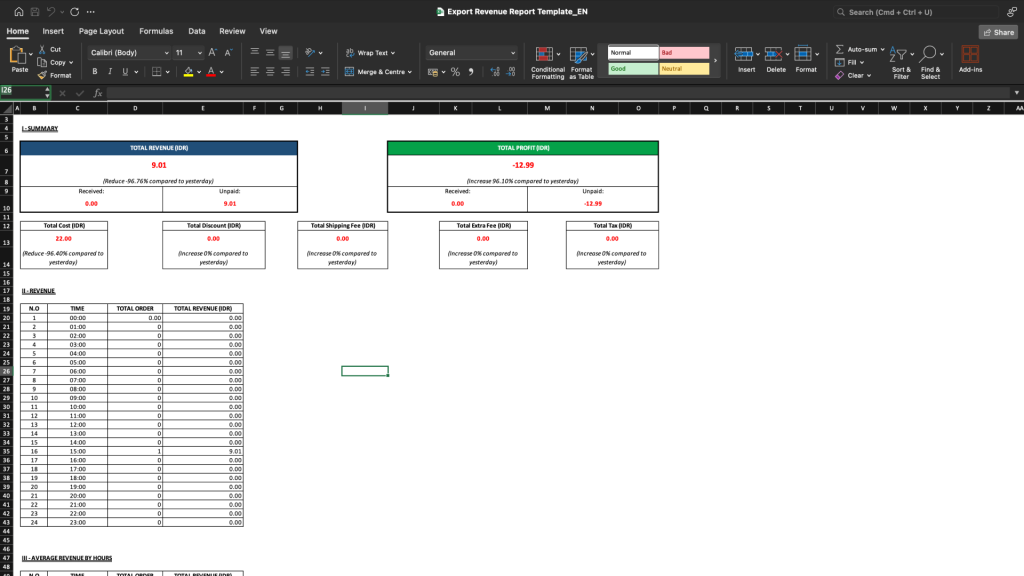Expand the Auto-sum options arrow

(x=882, y=50)
